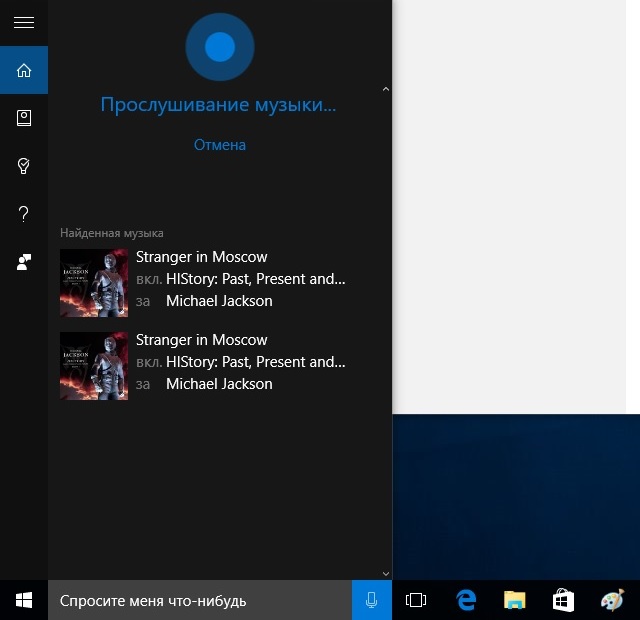Image resolution: width=640 pixels, height=620 pixels.
Task: Open File Explorer from taskbar
Action: coord(514,600)
